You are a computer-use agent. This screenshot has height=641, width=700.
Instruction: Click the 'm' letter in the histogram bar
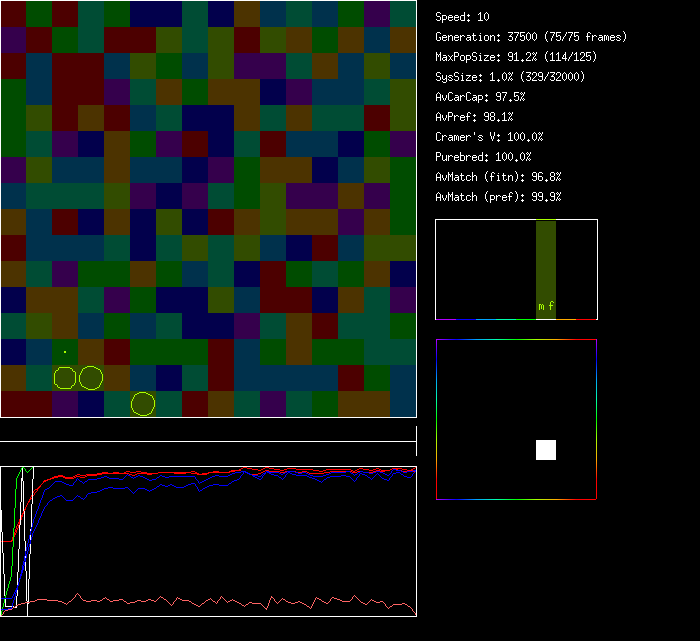pos(541,307)
